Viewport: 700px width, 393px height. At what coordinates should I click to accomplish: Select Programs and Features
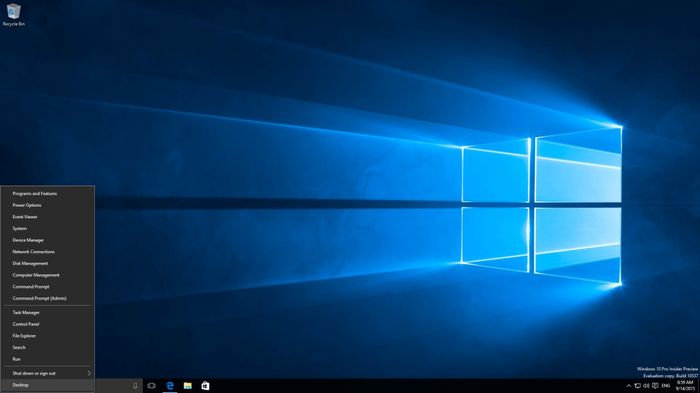[48, 194]
